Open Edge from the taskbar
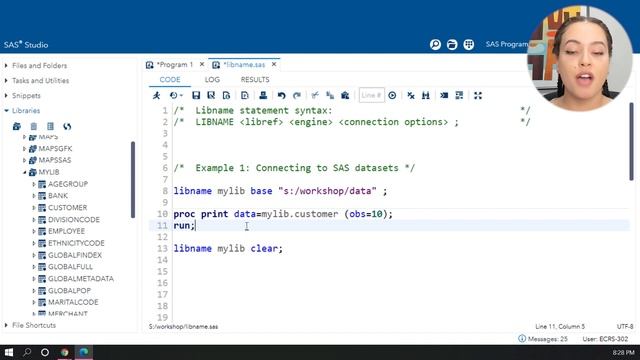Screen dimensions: 640x360 click(84, 352)
